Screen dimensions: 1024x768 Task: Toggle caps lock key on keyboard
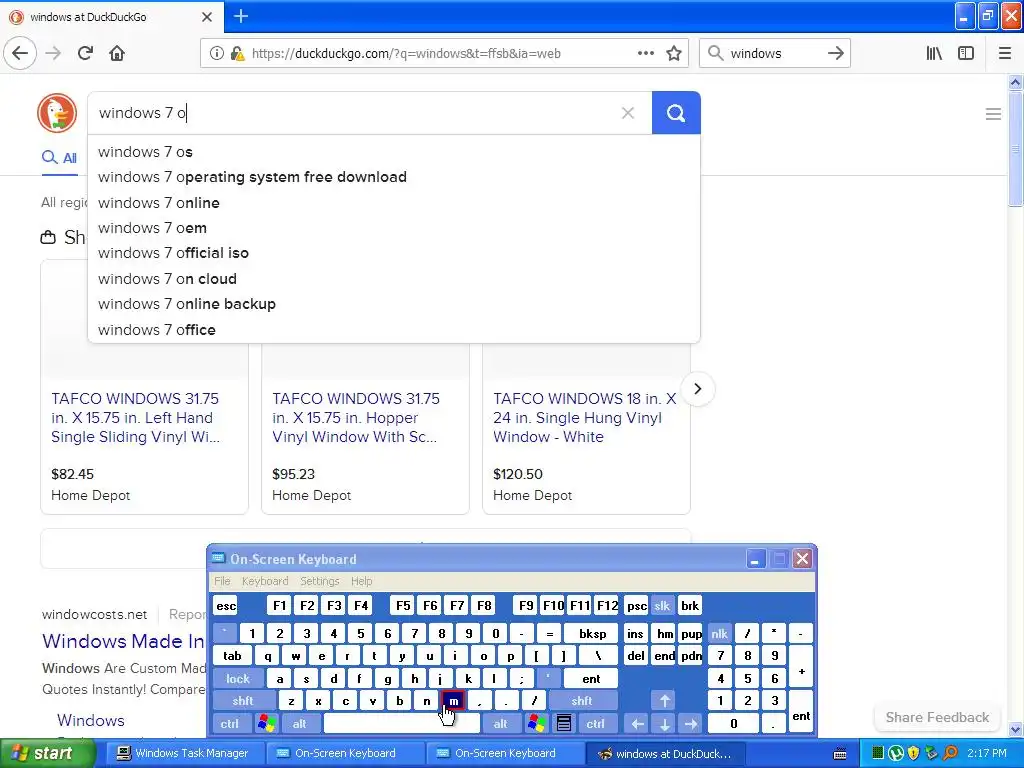[238, 679]
